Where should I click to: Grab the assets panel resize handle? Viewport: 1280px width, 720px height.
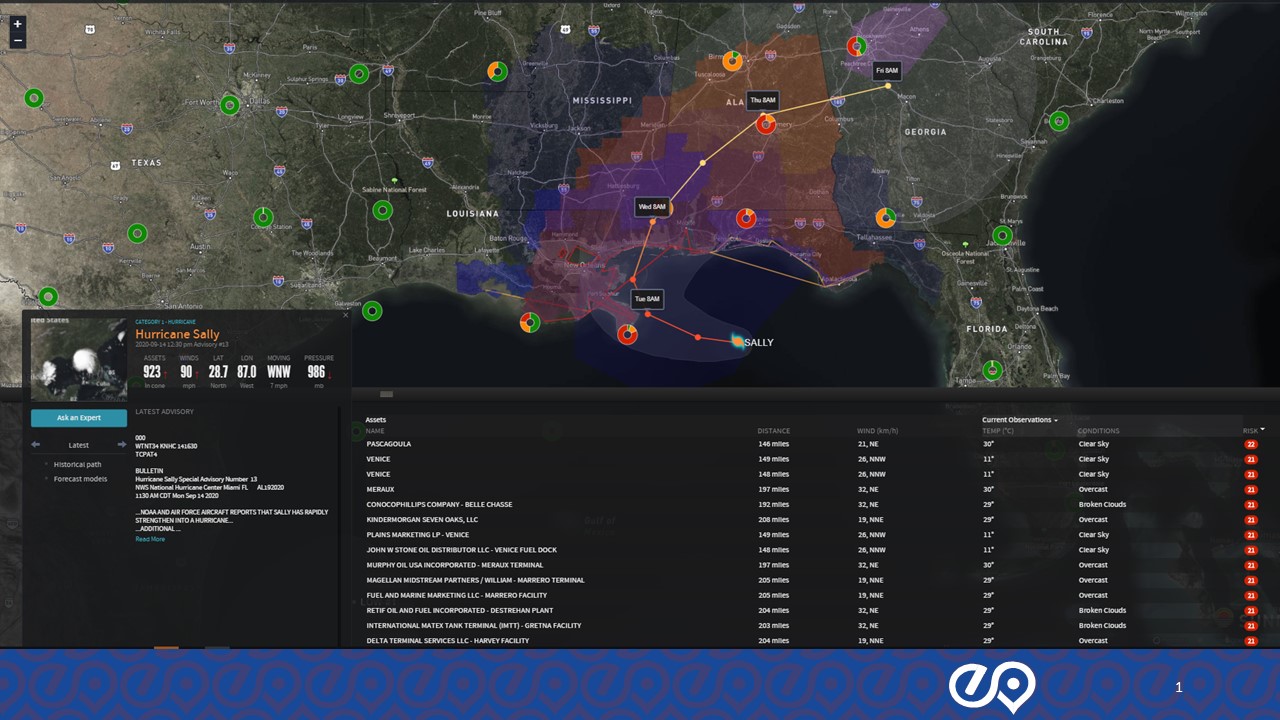pos(386,395)
